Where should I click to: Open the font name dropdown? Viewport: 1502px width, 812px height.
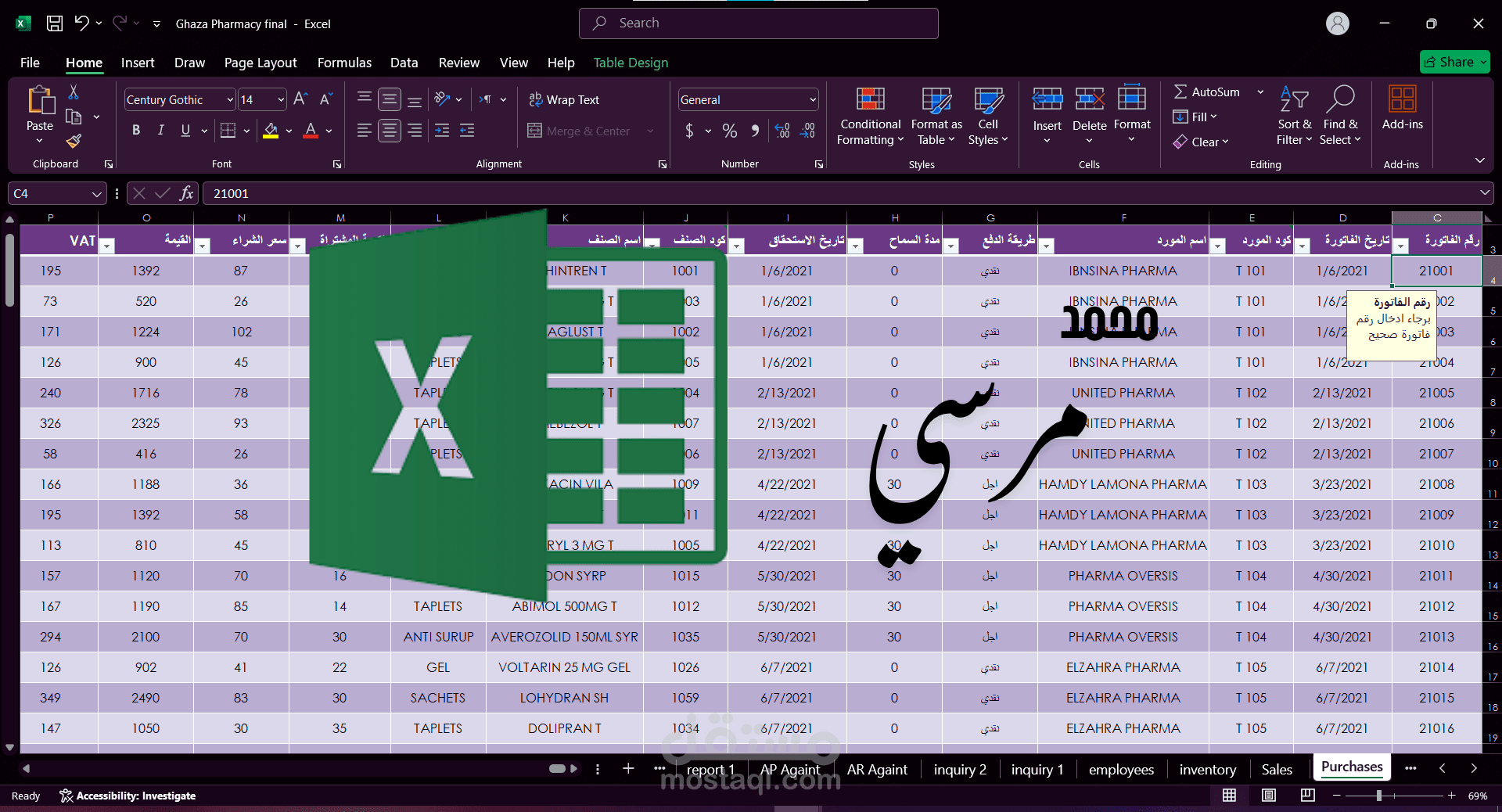230,100
